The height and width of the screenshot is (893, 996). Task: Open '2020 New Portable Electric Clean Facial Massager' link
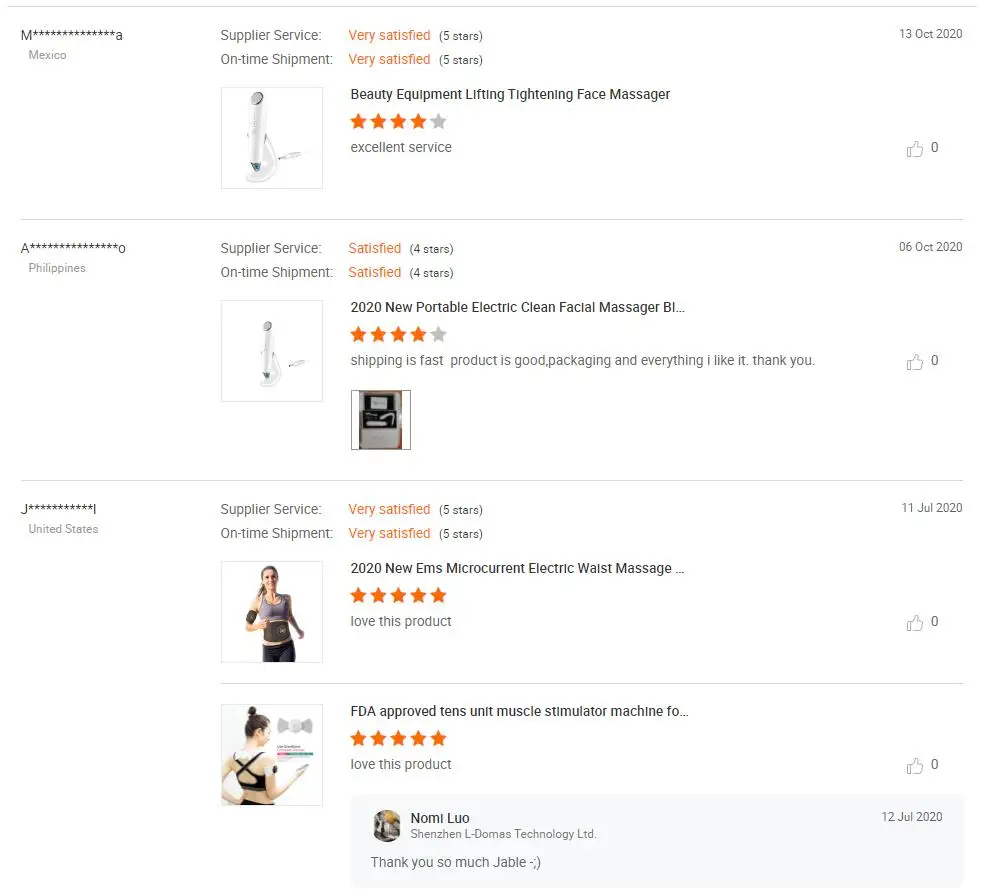point(517,308)
